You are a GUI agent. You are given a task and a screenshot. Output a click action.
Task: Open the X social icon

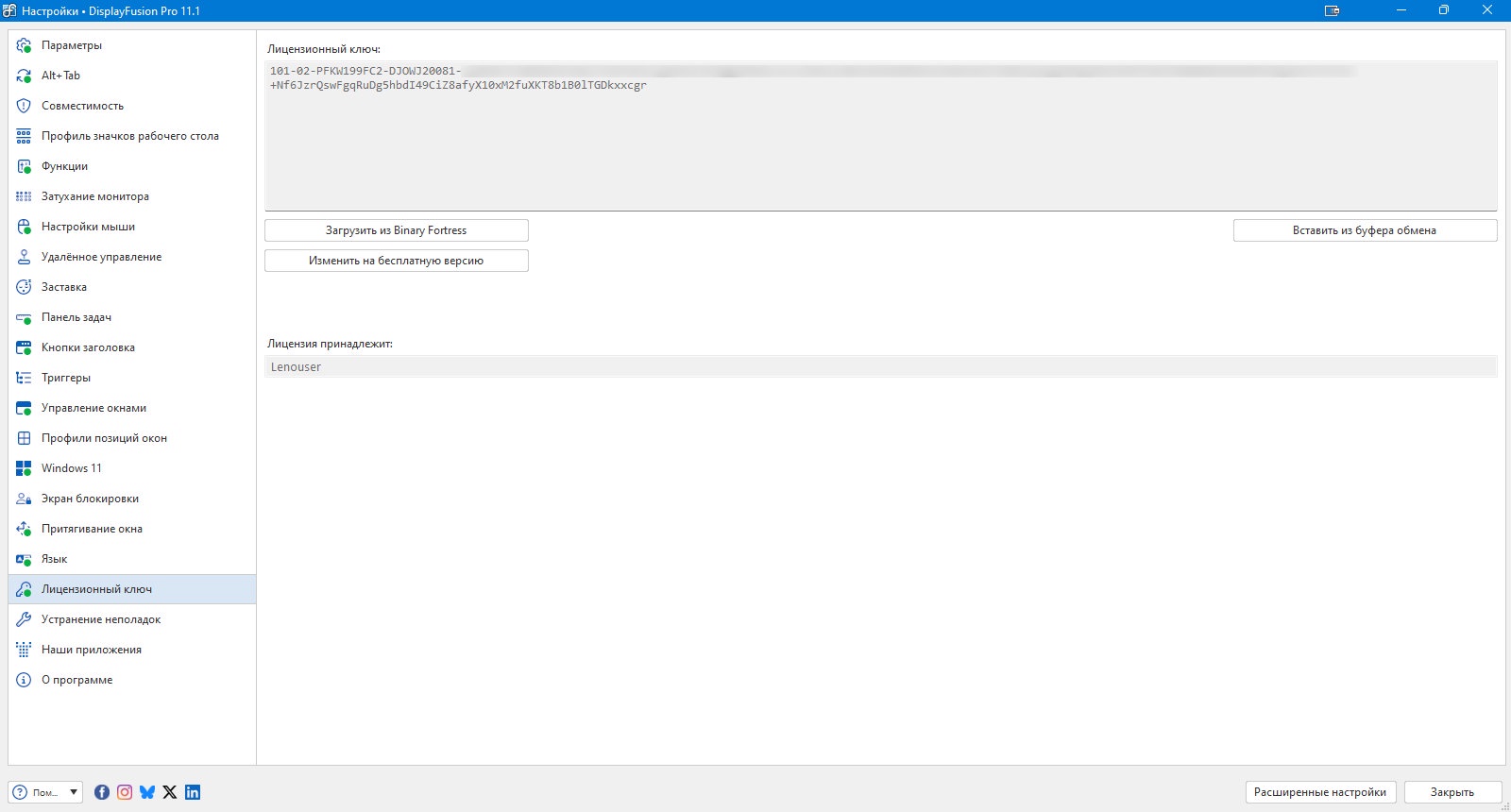click(x=170, y=792)
